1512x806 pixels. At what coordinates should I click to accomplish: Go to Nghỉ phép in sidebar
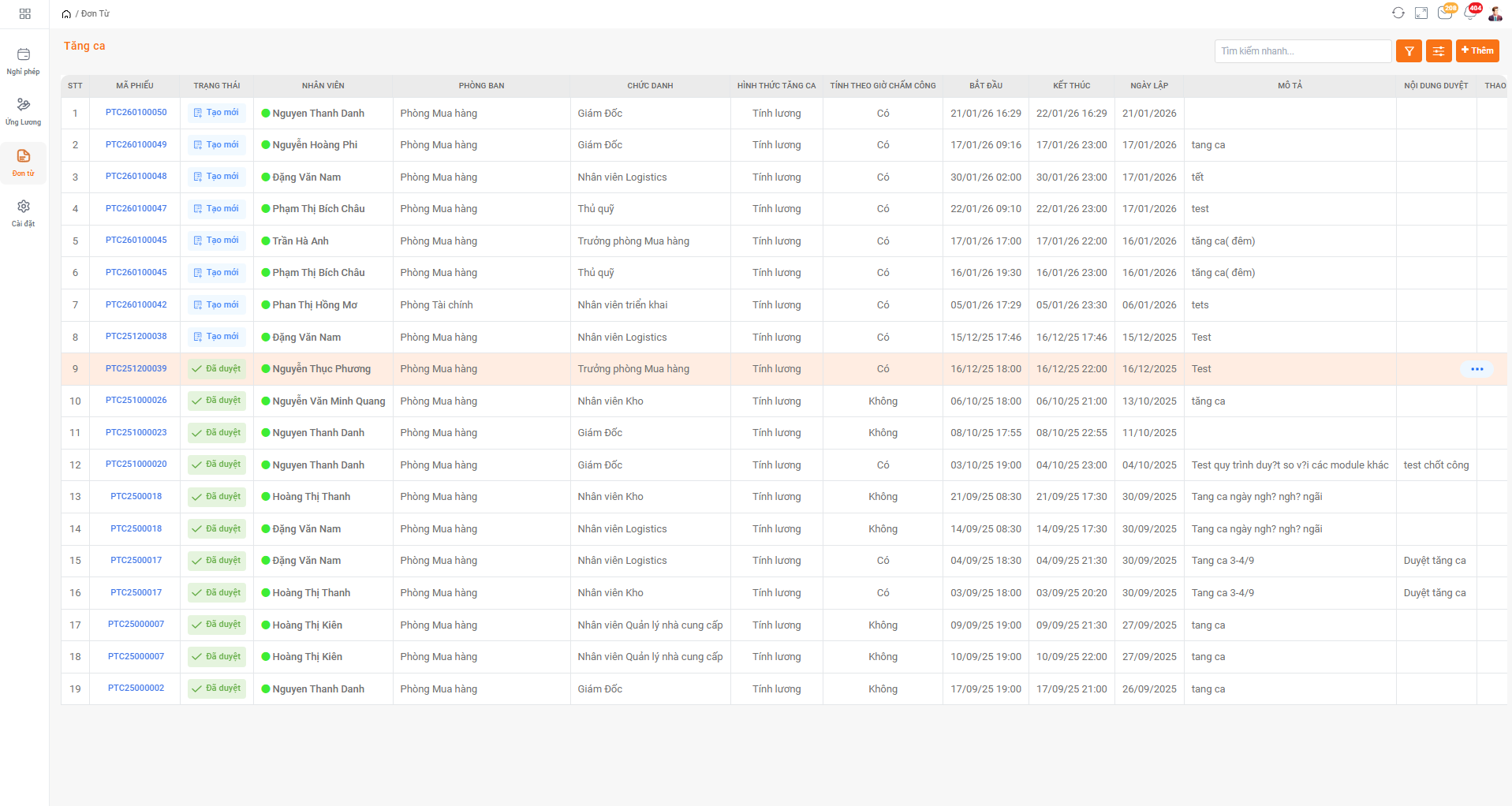24,61
